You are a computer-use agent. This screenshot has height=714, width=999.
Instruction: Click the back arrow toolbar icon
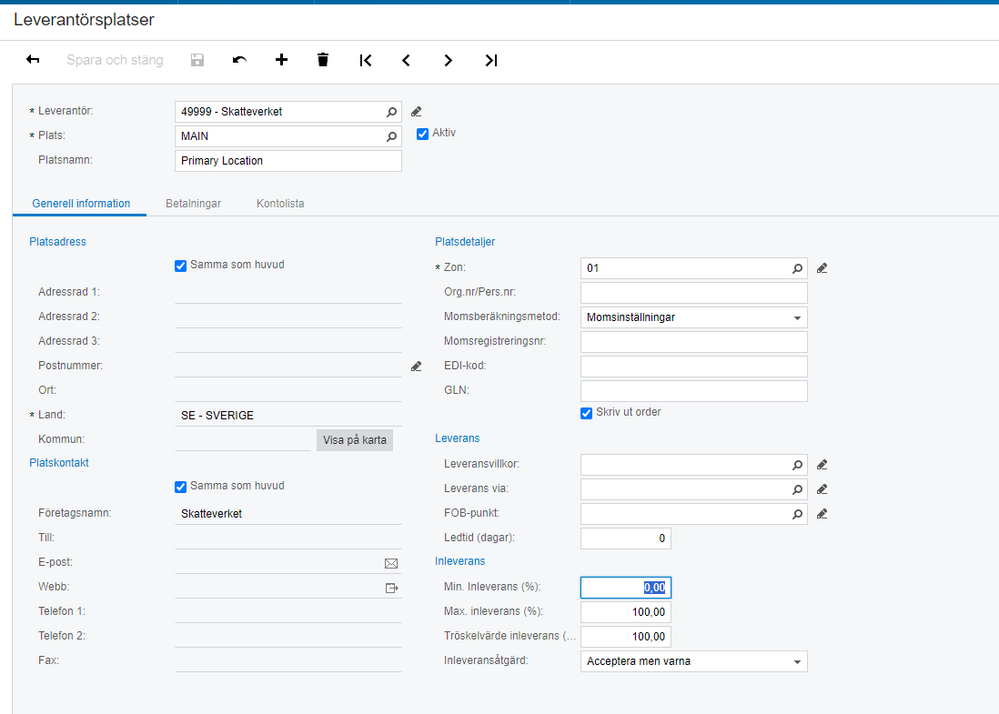tap(32, 60)
